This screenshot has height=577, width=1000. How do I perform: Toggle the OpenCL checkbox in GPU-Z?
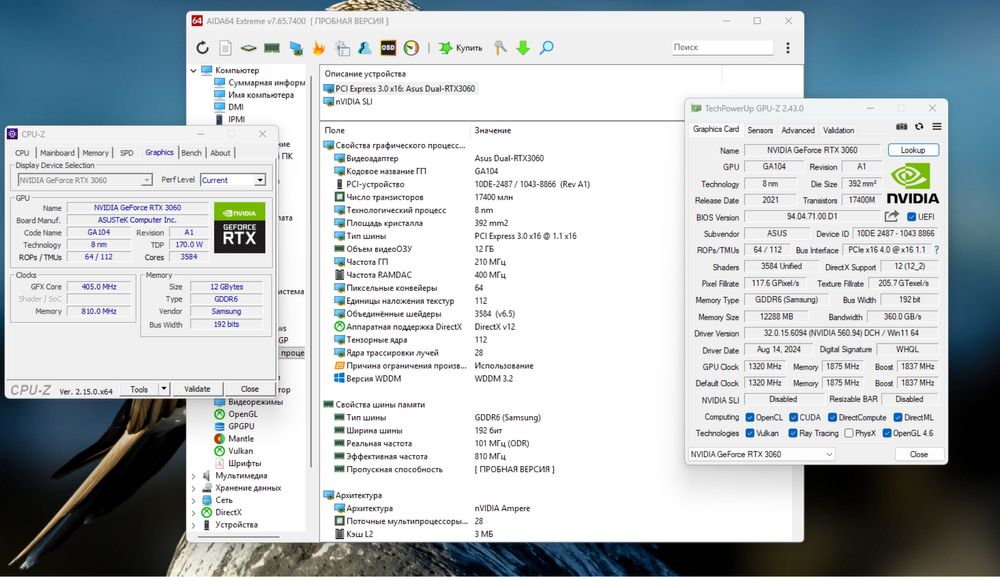tap(750, 417)
